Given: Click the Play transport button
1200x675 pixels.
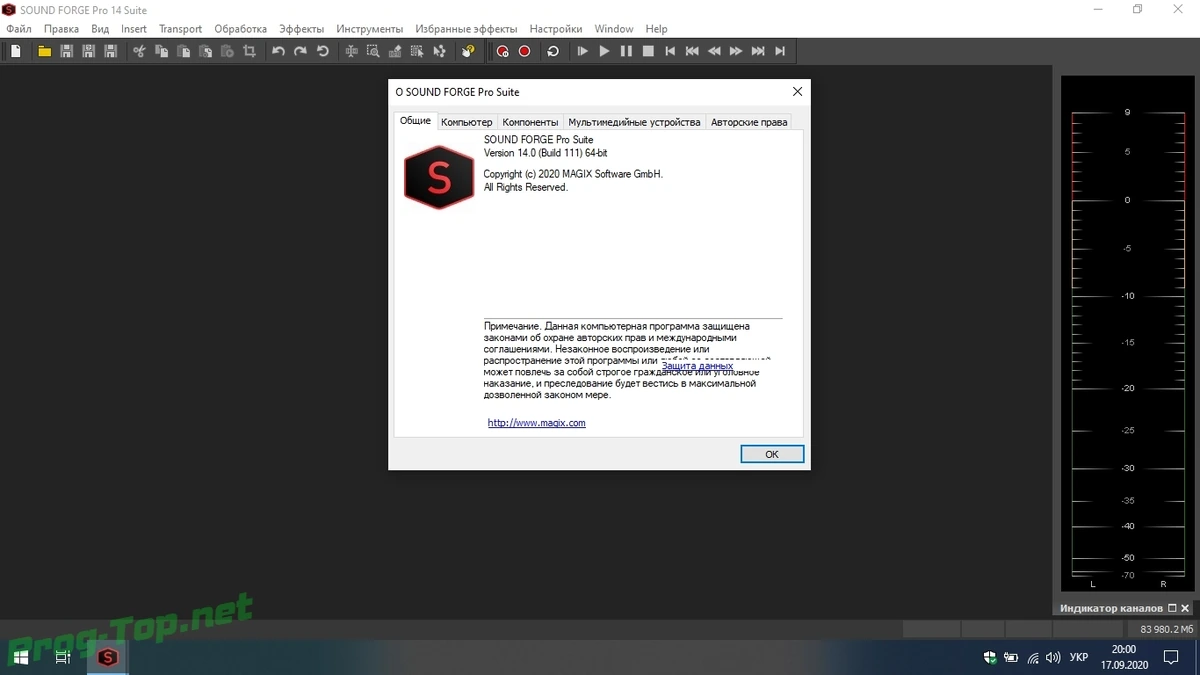Looking at the screenshot, I should 604,51.
